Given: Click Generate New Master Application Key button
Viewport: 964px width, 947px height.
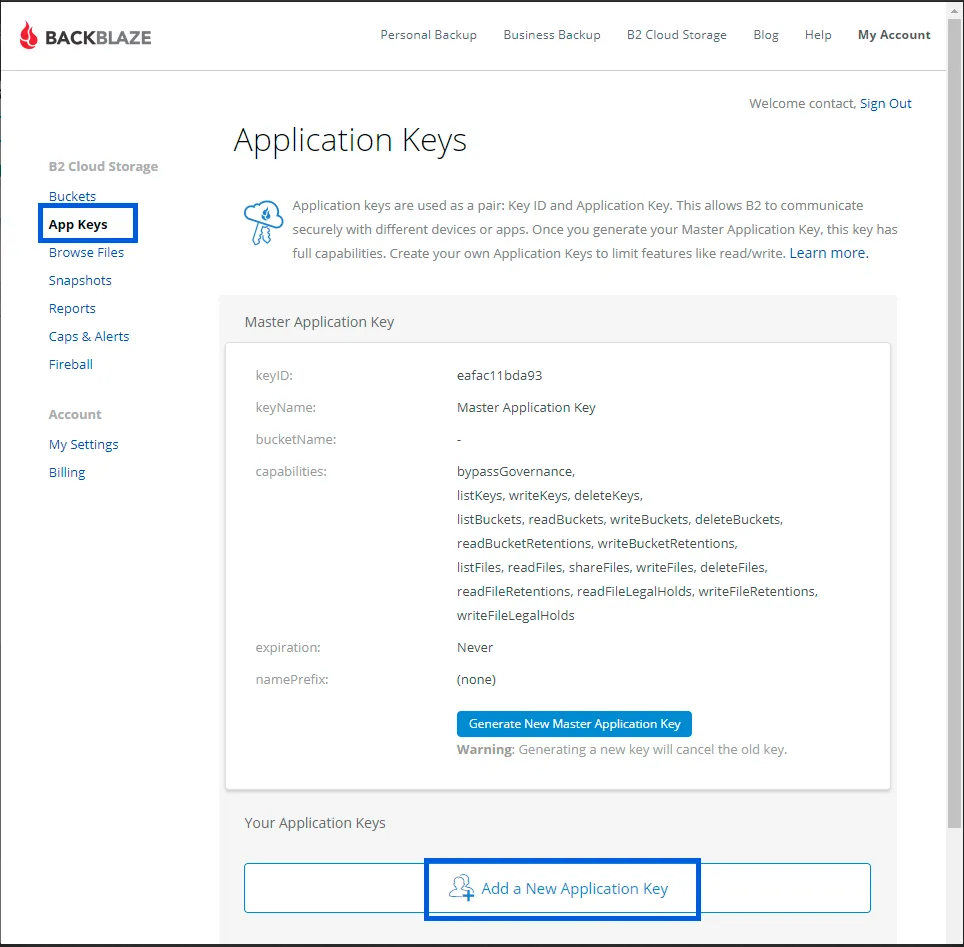Looking at the screenshot, I should pyautogui.click(x=574, y=724).
